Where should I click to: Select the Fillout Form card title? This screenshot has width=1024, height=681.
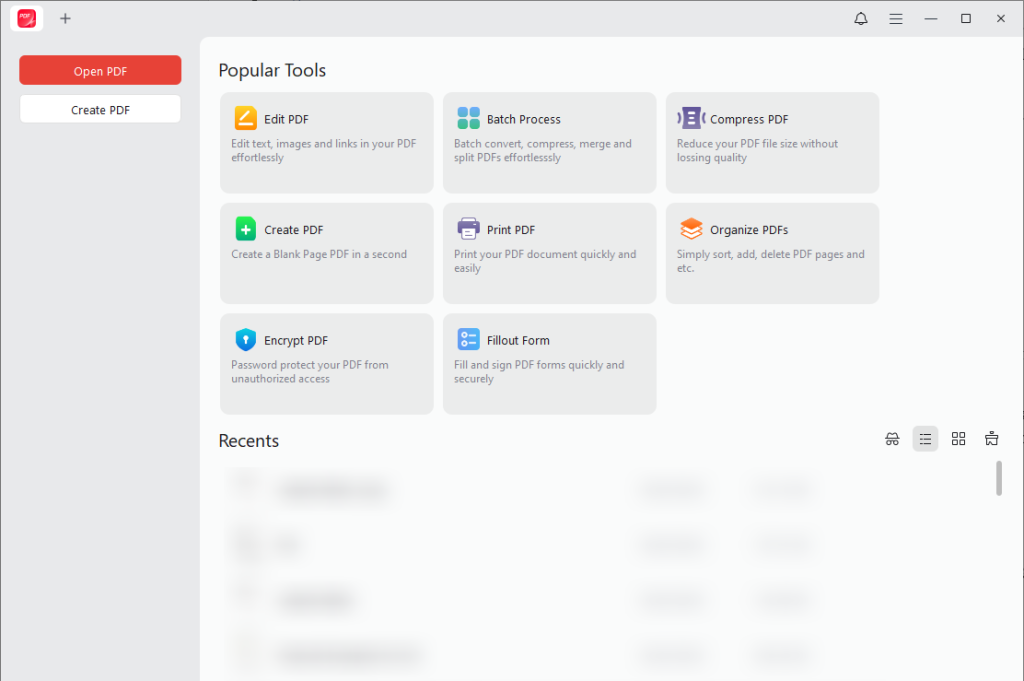[518, 341]
